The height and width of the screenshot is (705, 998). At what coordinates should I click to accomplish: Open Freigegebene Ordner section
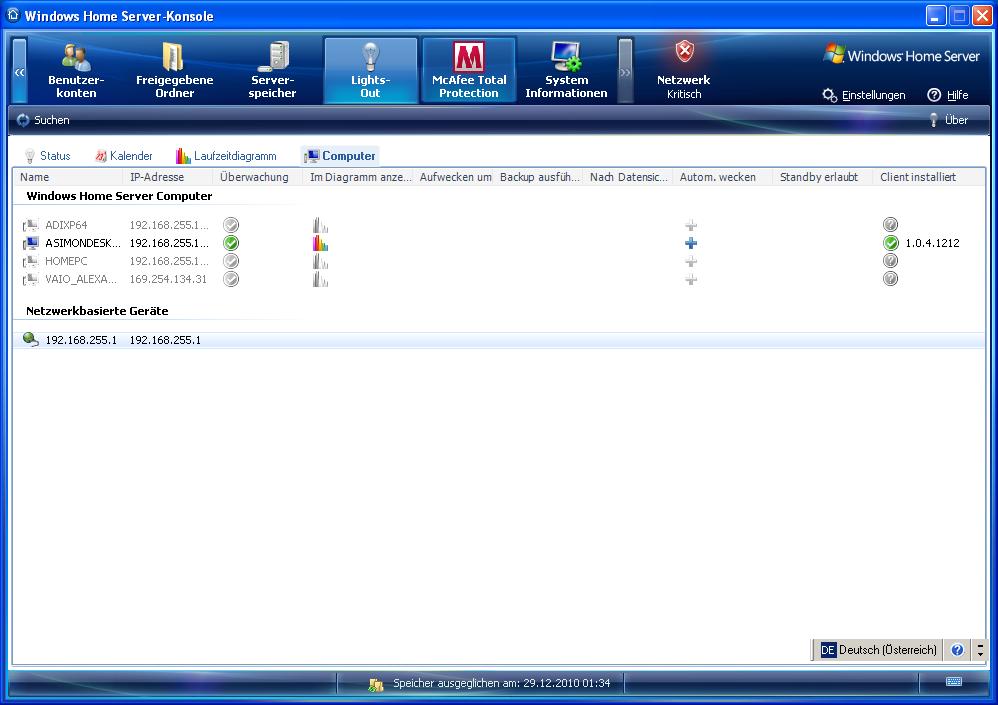174,71
